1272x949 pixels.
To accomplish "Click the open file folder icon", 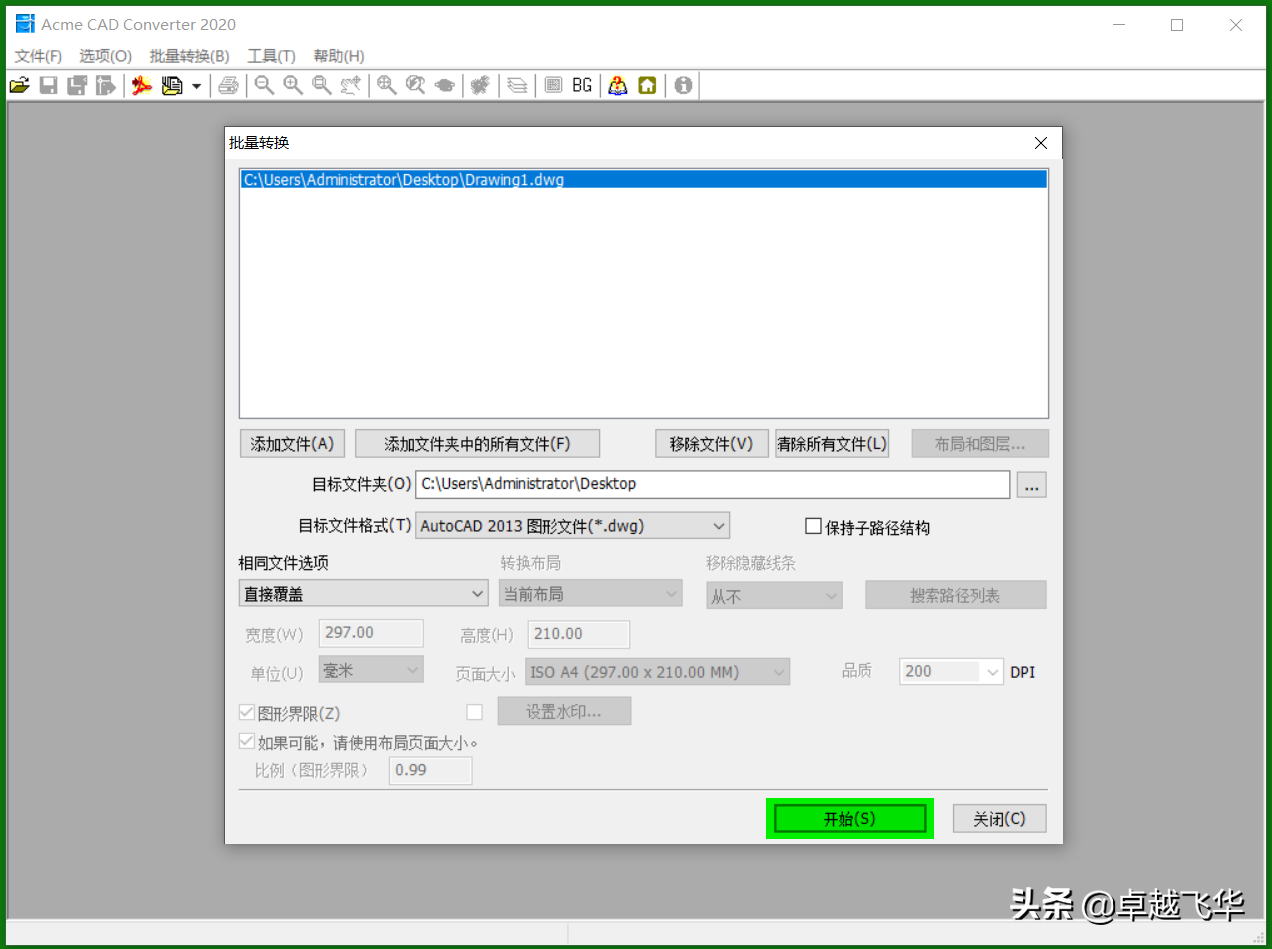I will click(x=19, y=86).
